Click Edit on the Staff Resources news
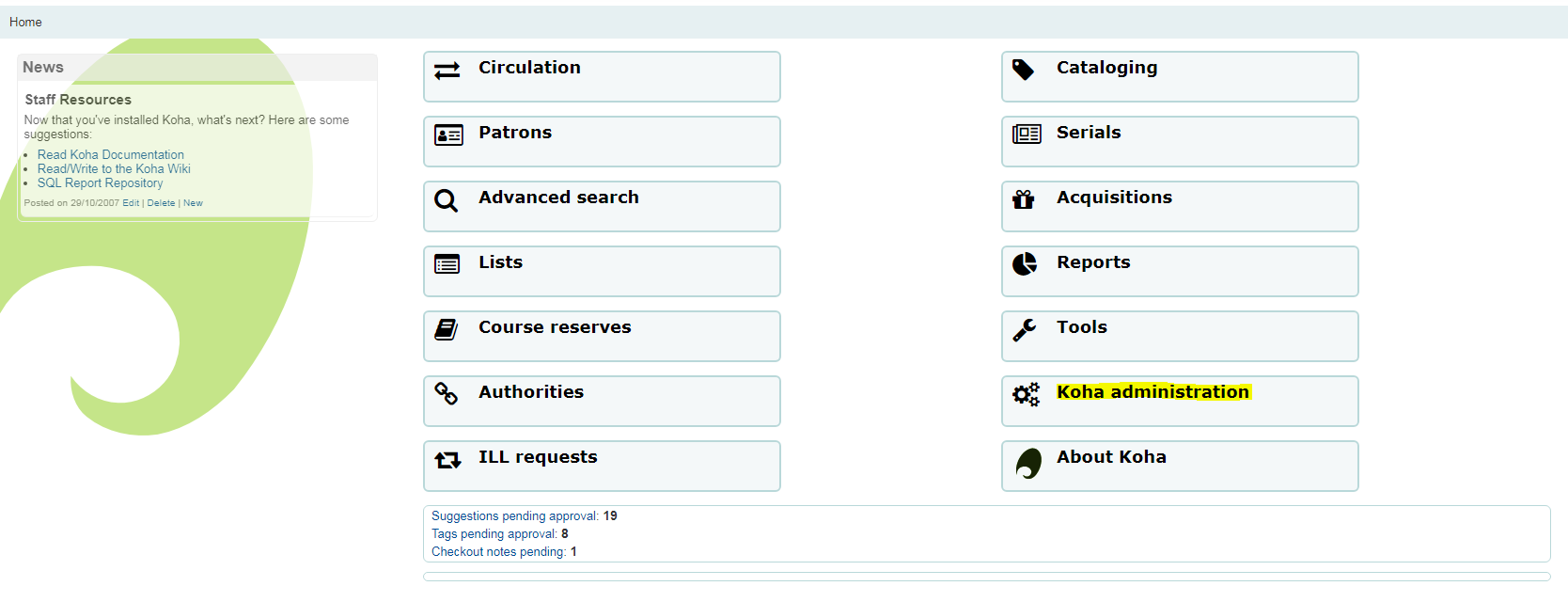Viewport: 1568px width, 602px height. (131, 202)
